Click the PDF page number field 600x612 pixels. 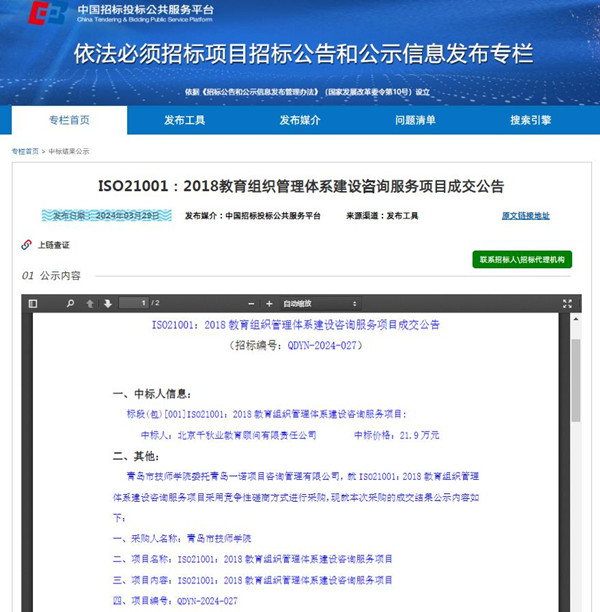tap(134, 303)
